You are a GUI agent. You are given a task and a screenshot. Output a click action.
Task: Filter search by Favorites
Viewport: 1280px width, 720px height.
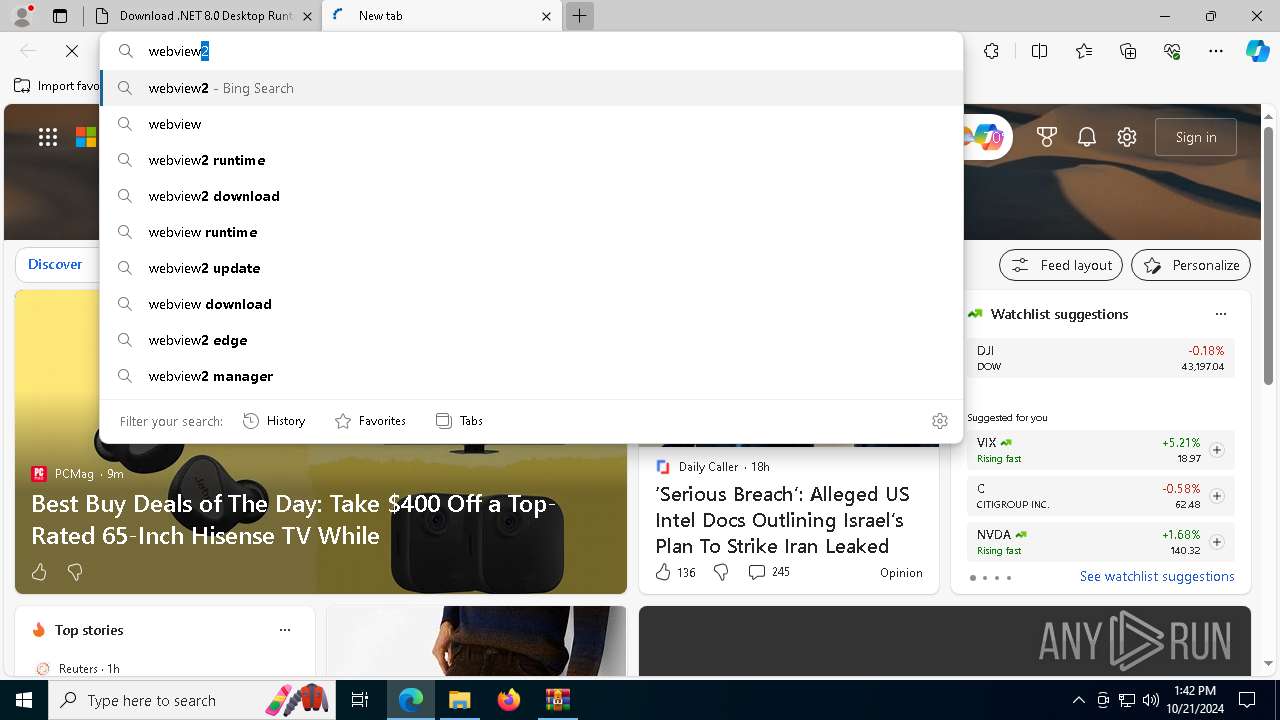click(370, 421)
